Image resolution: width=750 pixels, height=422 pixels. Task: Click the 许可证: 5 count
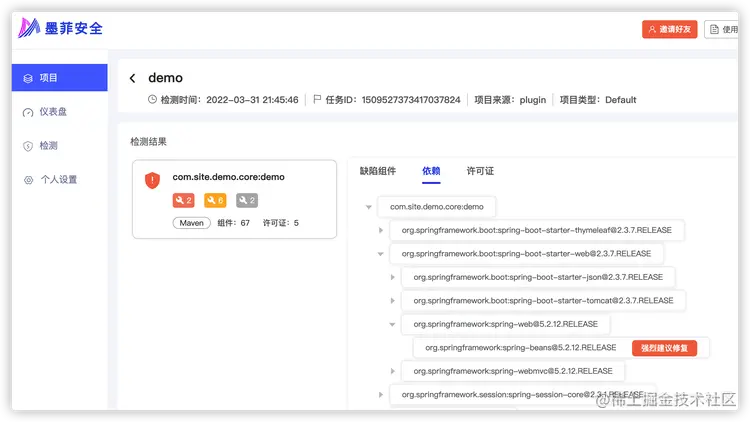(281, 223)
